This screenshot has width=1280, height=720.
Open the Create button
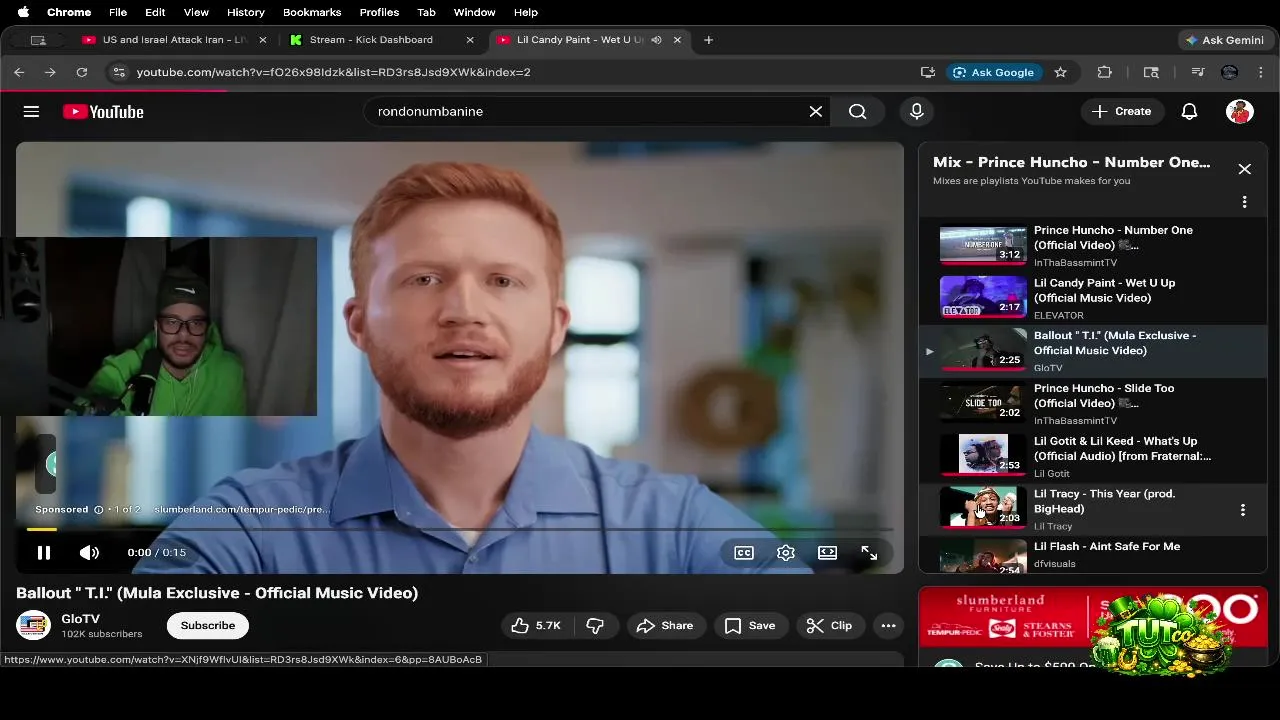pos(1122,112)
